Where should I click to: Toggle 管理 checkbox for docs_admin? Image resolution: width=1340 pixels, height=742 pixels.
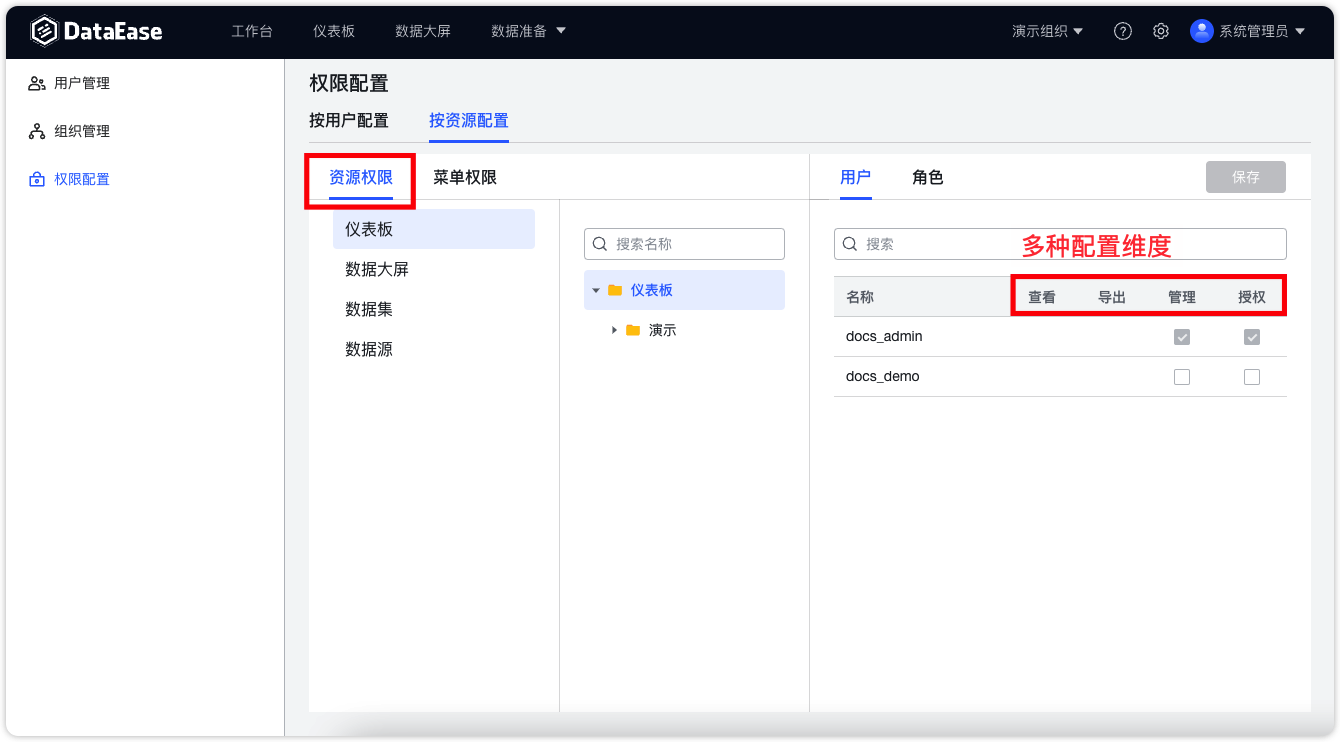(1182, 337)
